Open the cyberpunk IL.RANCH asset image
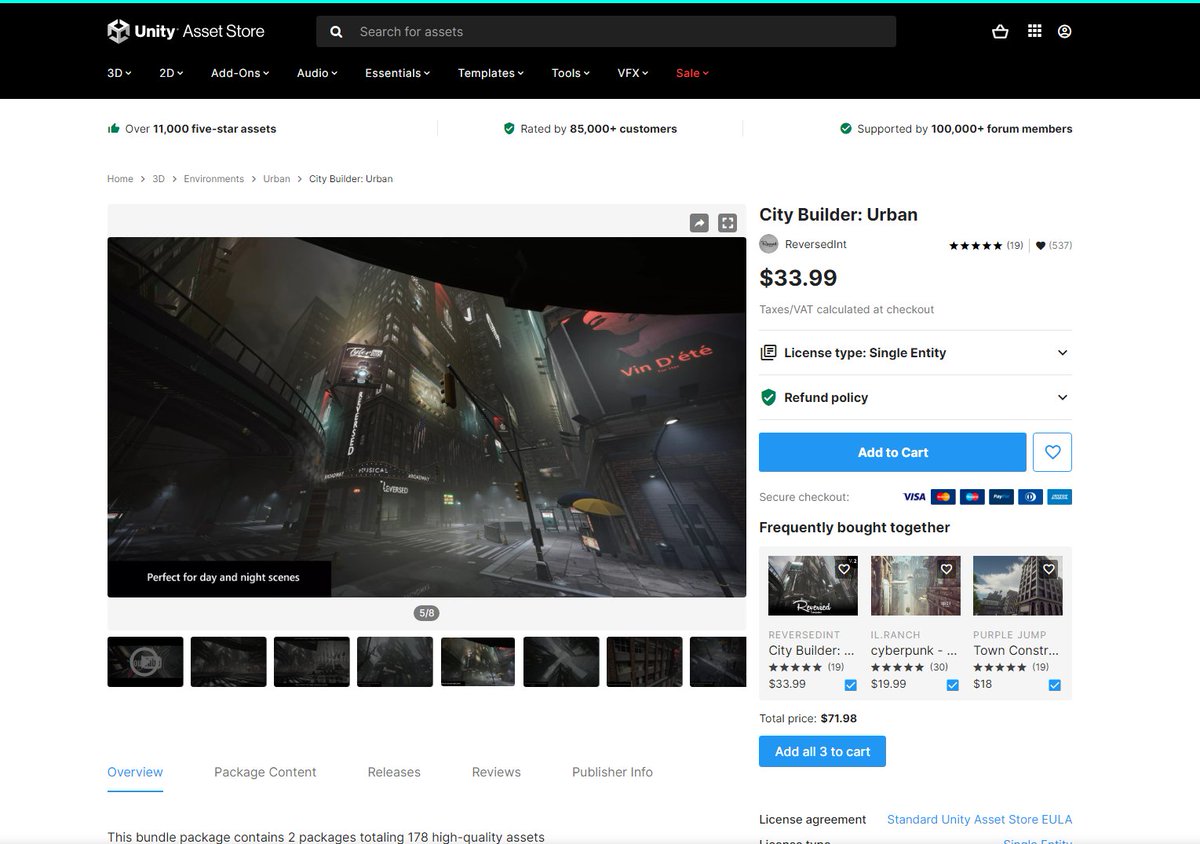This screenshot has height=844, width=1200. (x=915, y=586)
